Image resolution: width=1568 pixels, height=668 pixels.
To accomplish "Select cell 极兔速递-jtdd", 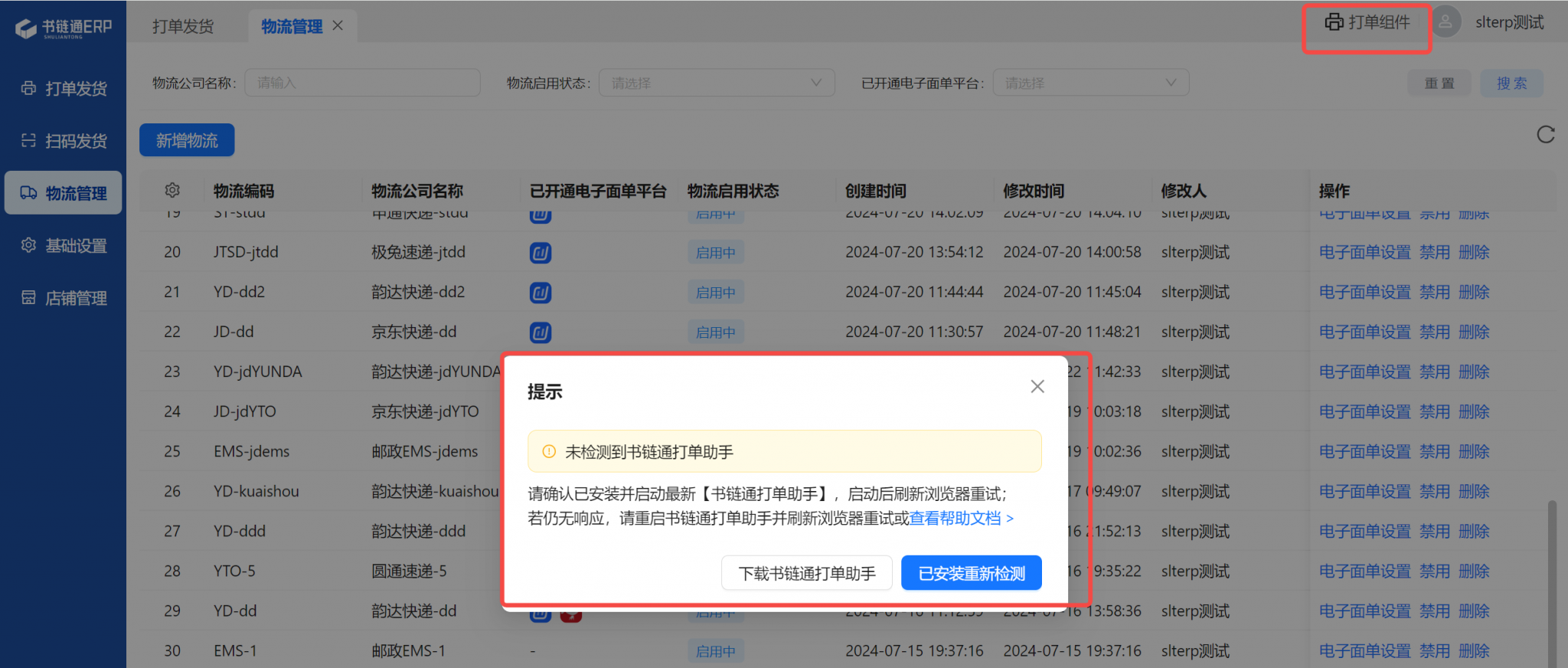I will click(419, 252).
